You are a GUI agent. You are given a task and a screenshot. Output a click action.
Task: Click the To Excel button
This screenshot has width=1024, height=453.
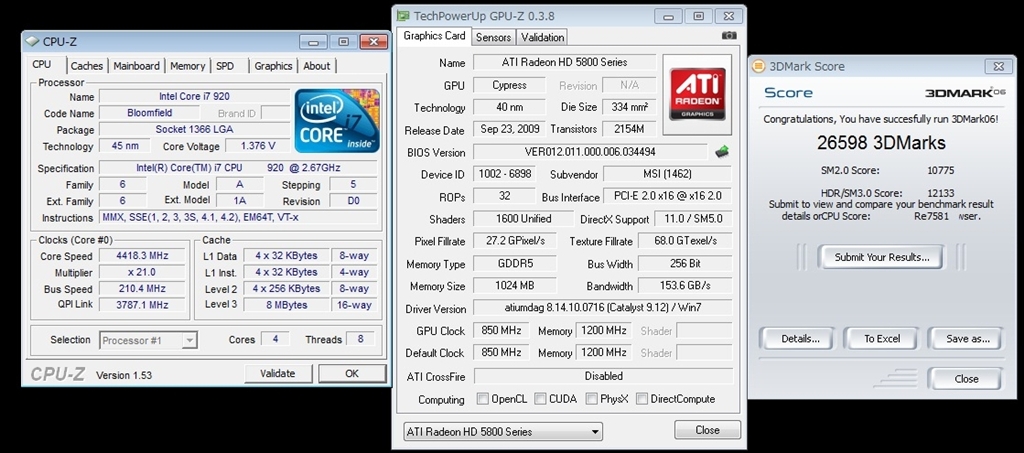pos(882,339)
